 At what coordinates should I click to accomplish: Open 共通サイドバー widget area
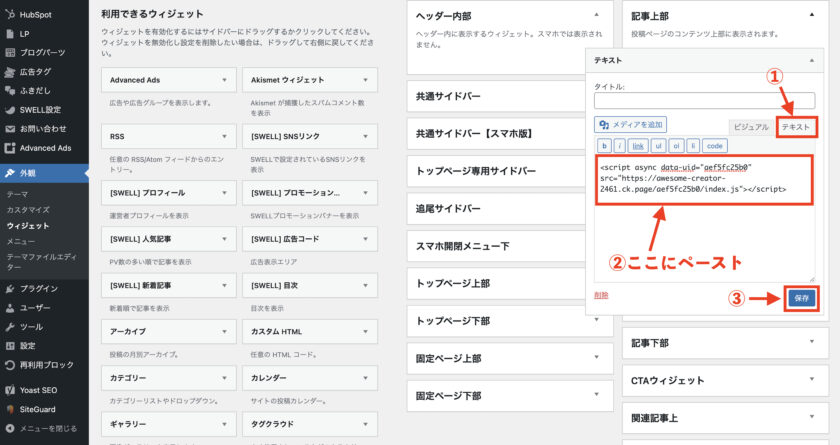point(496,96)
